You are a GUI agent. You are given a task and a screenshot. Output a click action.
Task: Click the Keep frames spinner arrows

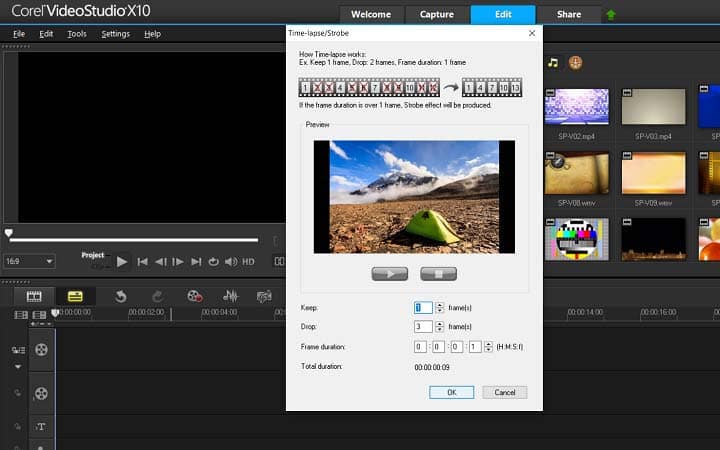(x=440, y=308)
